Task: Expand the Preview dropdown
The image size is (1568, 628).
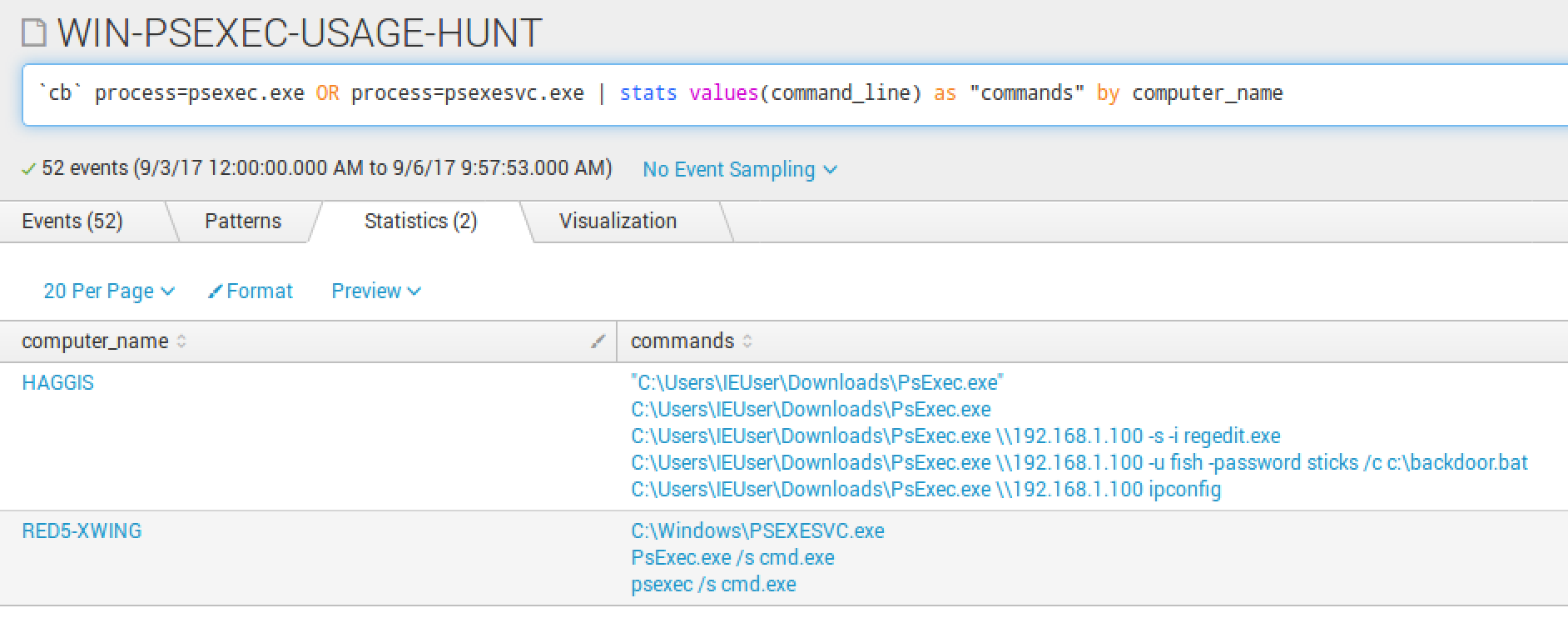Action: coord(375,291)
